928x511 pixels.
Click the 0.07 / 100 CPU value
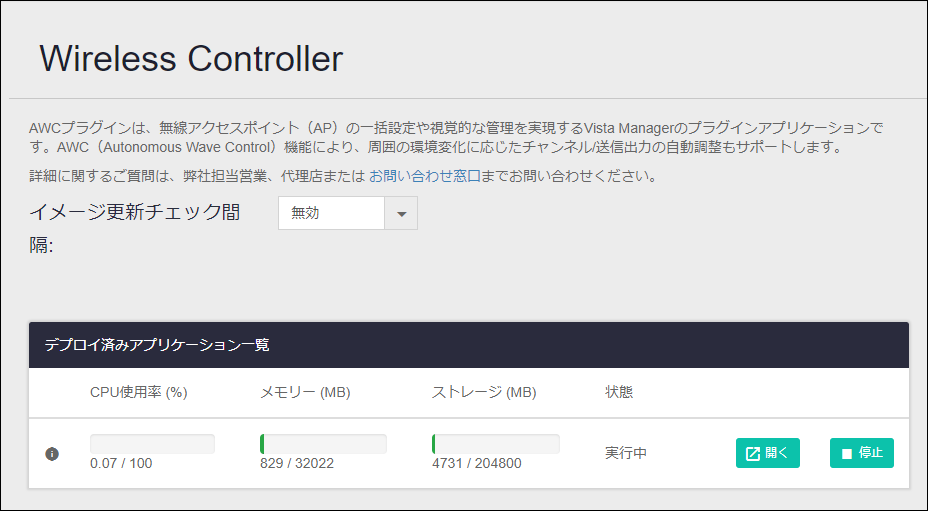click(121, 463)
